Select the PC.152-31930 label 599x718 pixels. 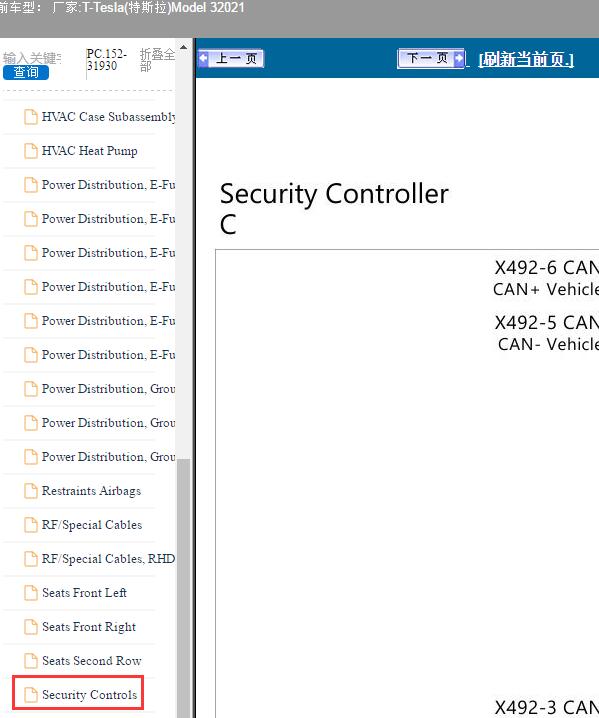[107, 60]
